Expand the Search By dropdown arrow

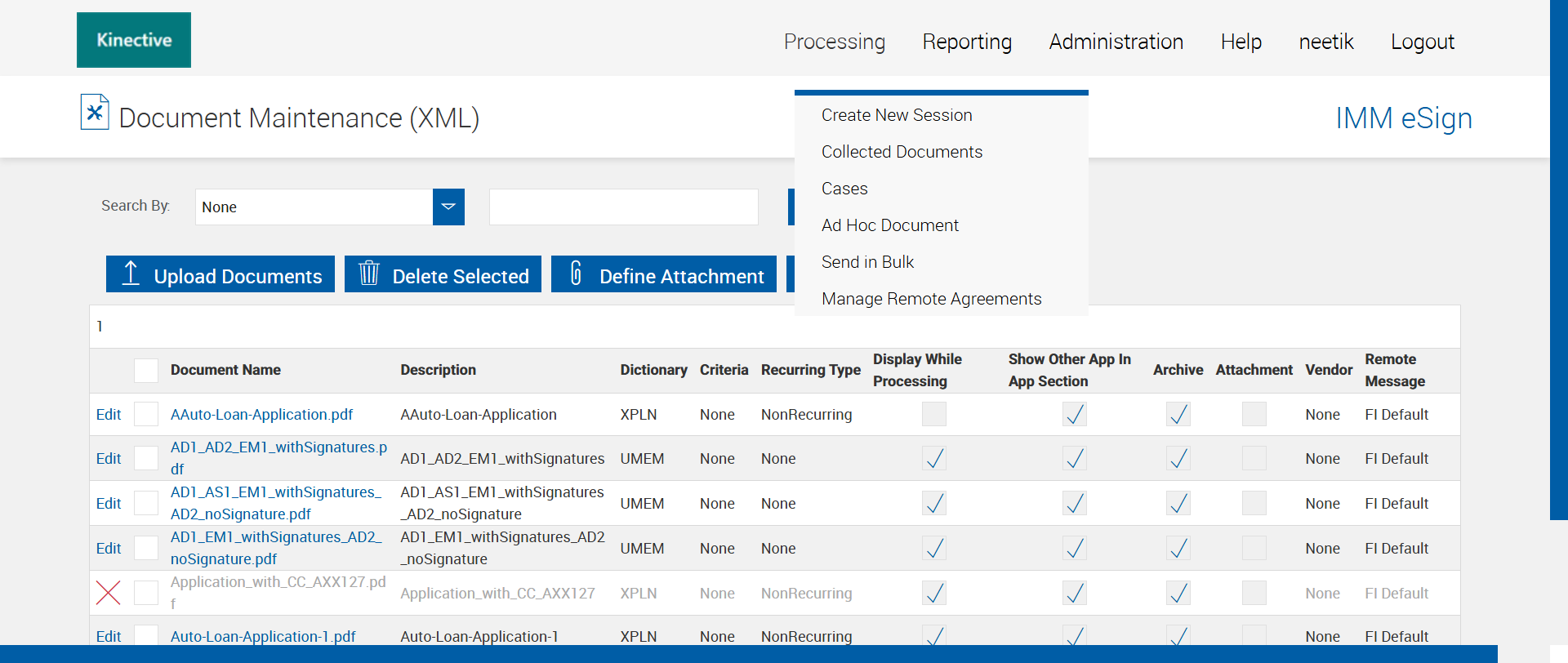pos(448,207)
